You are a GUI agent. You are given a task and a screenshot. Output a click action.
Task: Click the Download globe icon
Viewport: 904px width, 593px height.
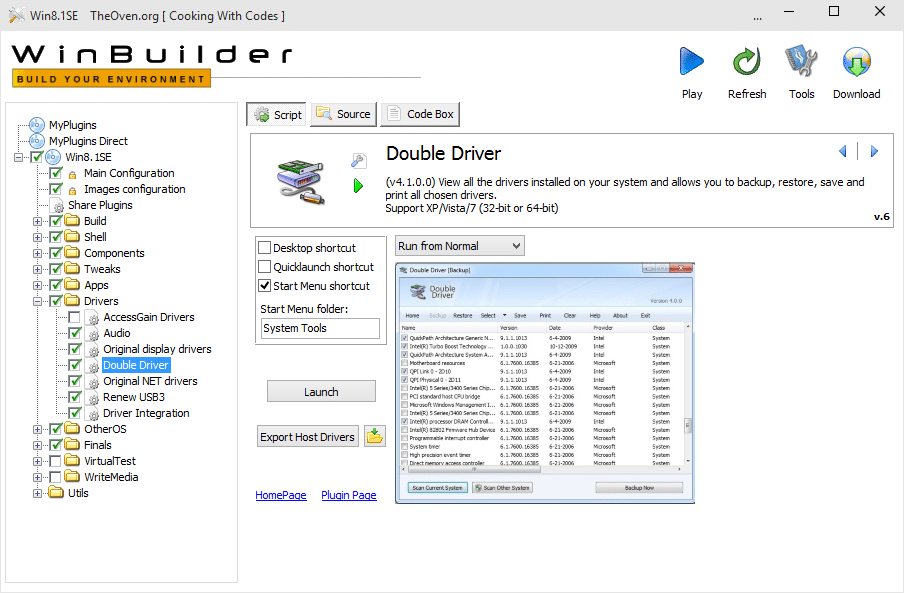856,62
